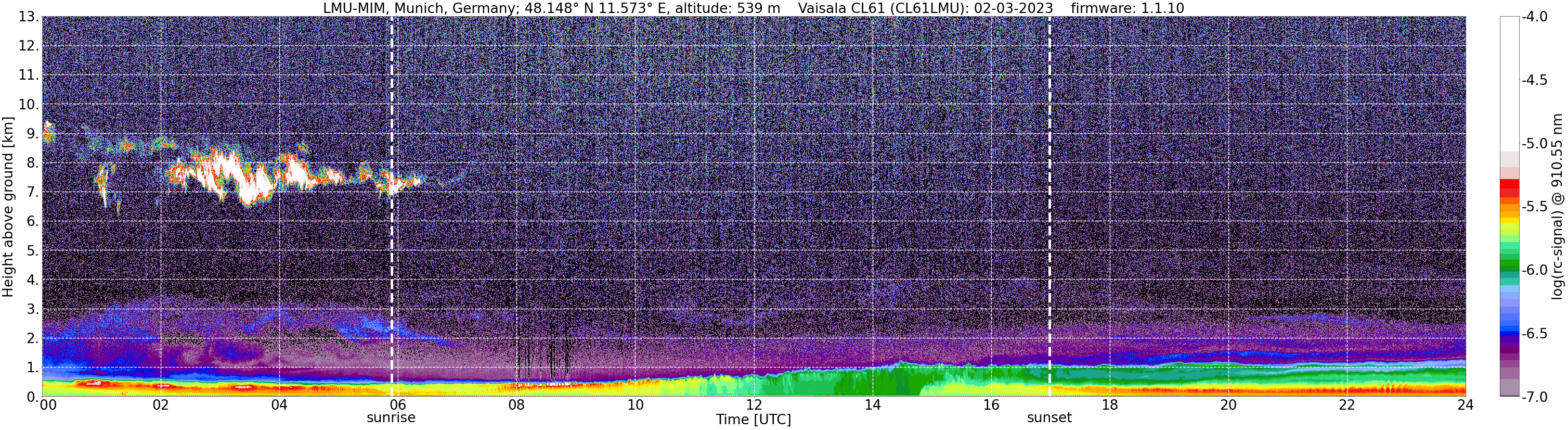
Task: Click the '0.' tick label on the height axis
Action: pos(33,397)
